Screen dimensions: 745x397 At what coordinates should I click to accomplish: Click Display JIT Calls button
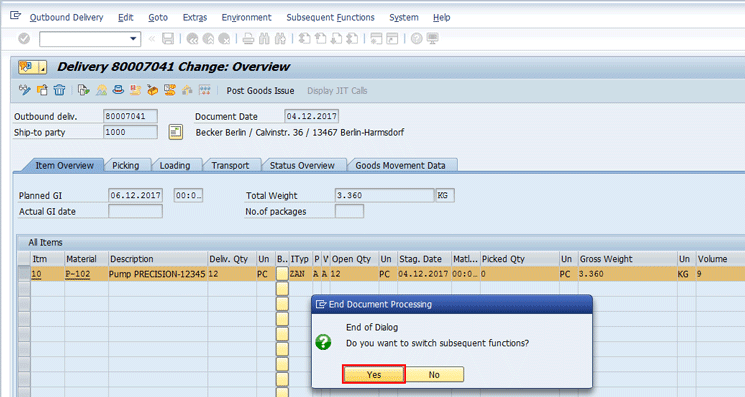(337, 90)
